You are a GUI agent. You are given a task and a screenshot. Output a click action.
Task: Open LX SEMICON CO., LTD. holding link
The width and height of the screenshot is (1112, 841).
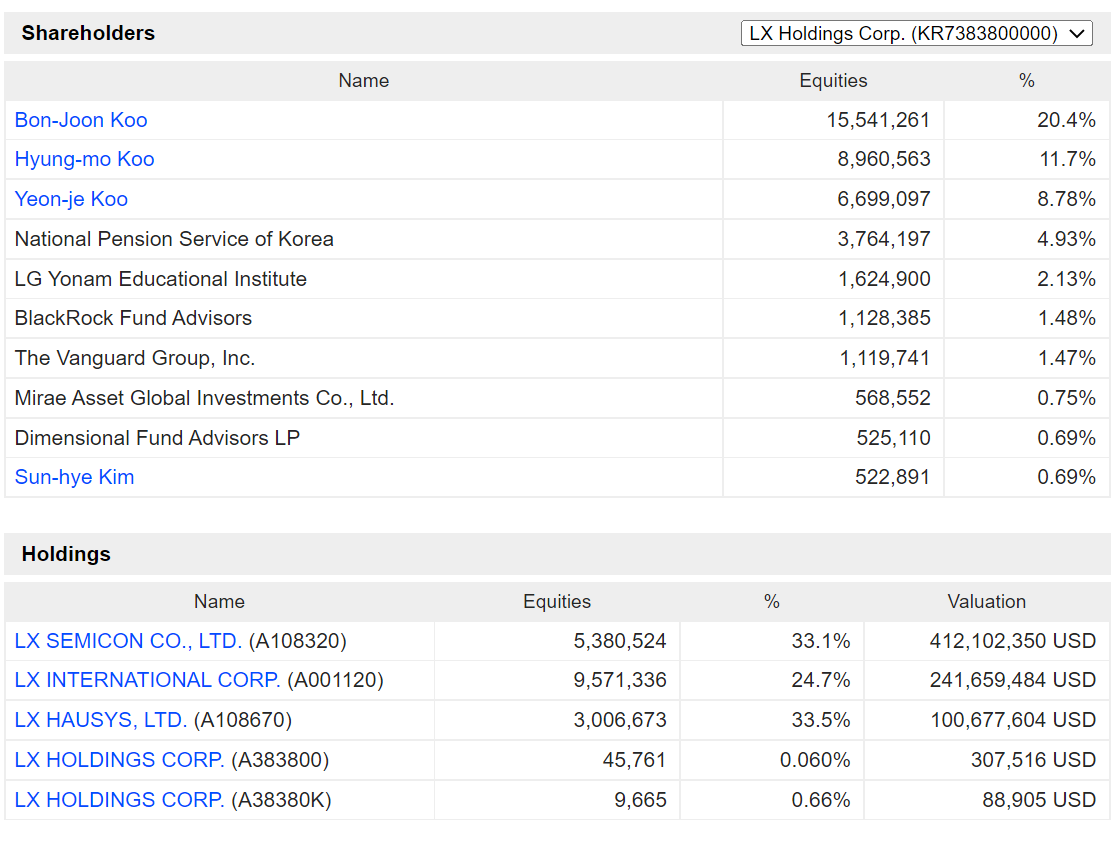(128, 640)
